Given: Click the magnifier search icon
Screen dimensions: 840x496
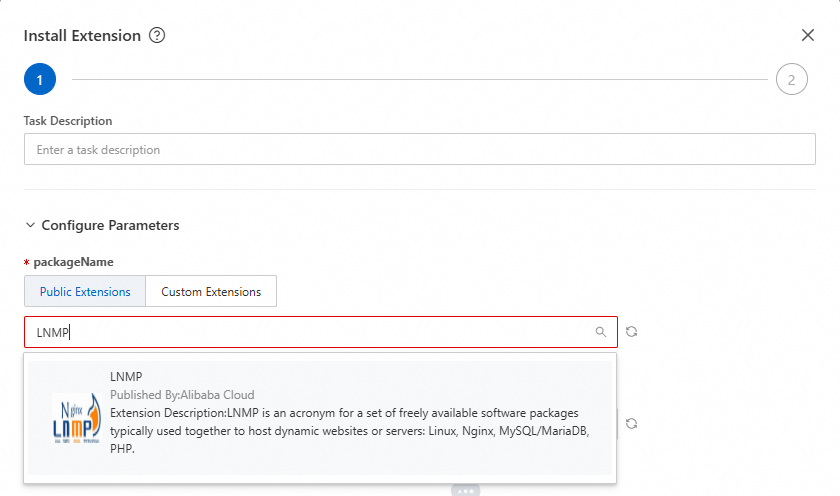Looking at the screenshot, I should coord(601,332).
